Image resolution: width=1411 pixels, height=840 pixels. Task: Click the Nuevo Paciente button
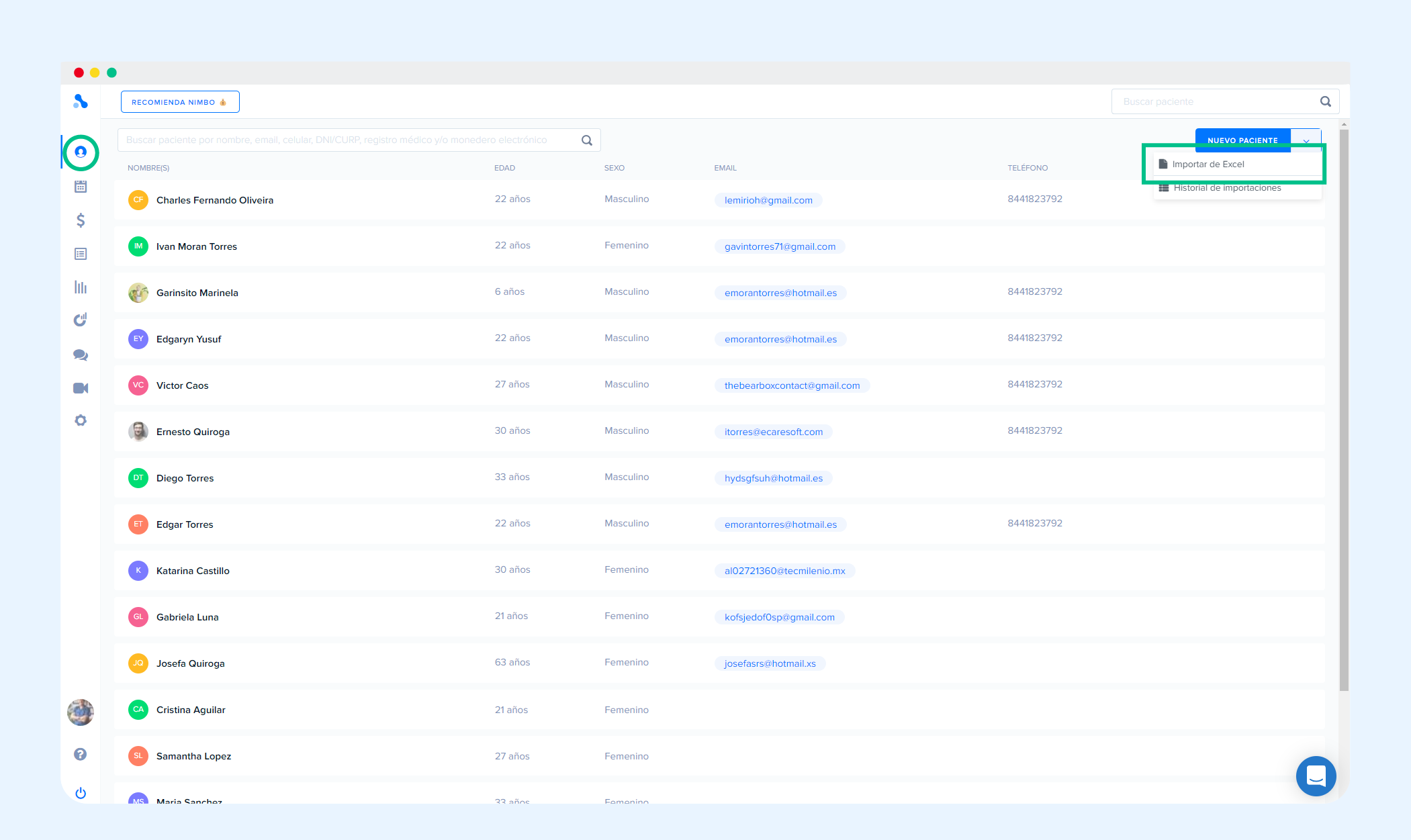pos(1242,140)
